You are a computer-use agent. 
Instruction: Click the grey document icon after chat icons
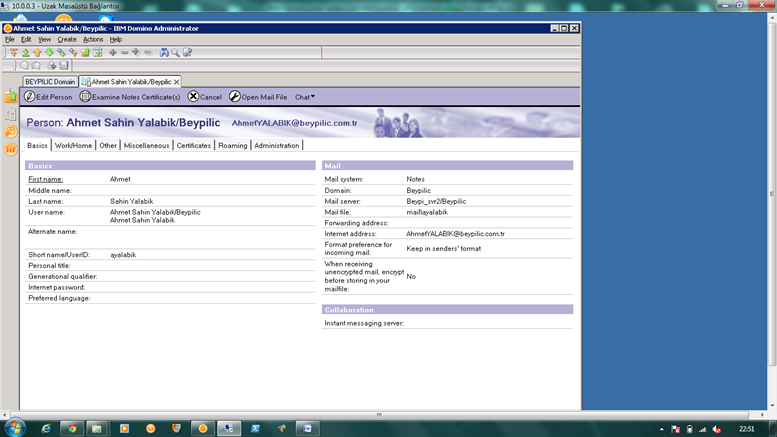[63, 65]
